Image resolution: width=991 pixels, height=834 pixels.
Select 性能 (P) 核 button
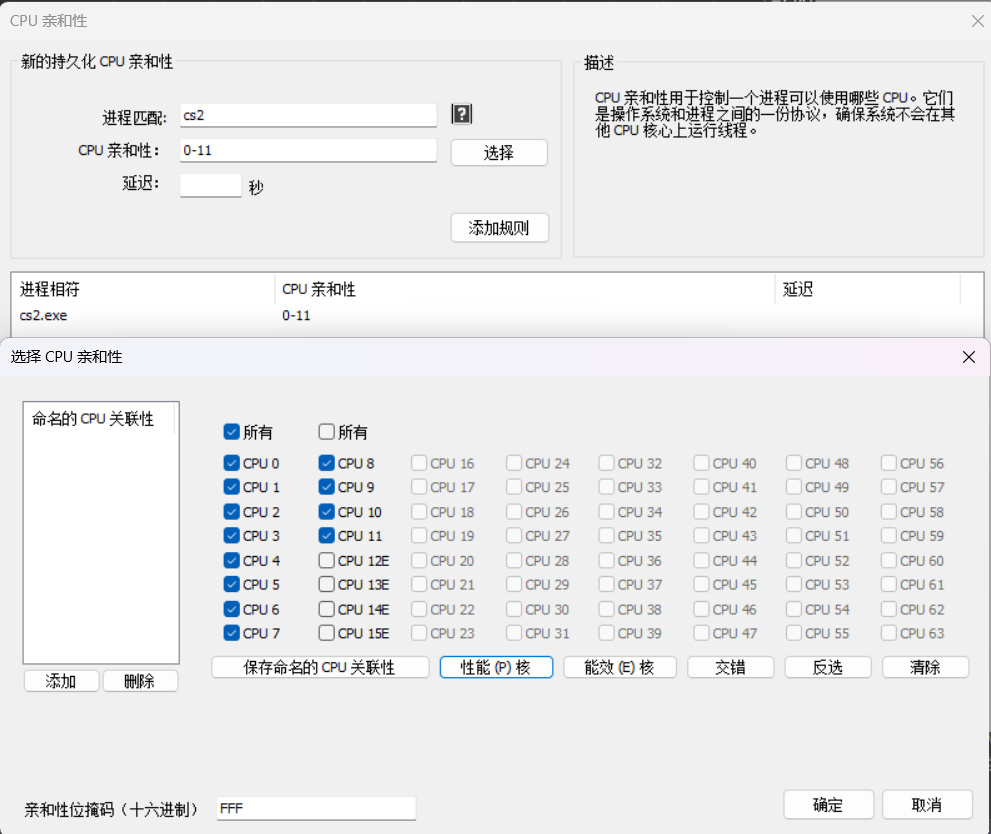[x=496, y=667]
